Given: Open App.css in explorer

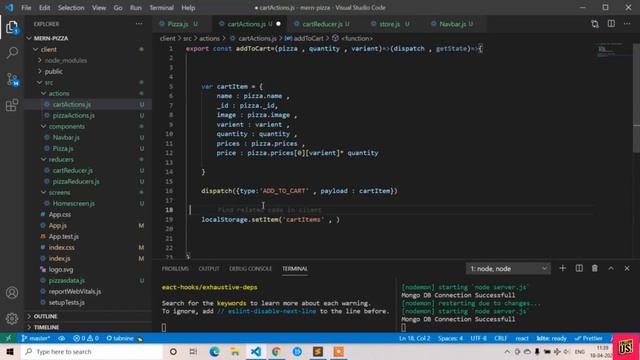Looking at the screenshot, I should [x=60, y=214].
